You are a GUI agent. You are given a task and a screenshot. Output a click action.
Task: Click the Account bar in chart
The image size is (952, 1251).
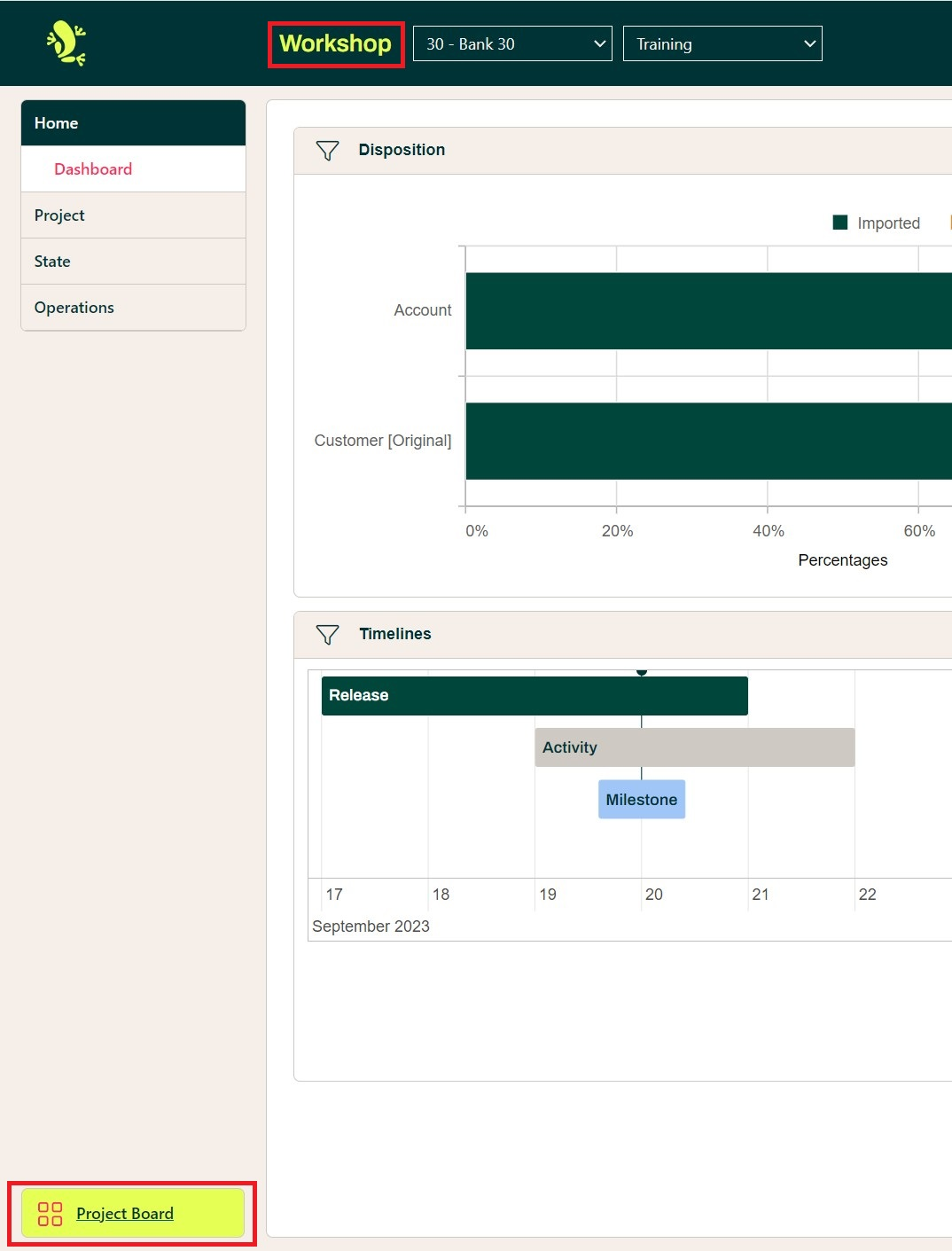tap(707, 311)
